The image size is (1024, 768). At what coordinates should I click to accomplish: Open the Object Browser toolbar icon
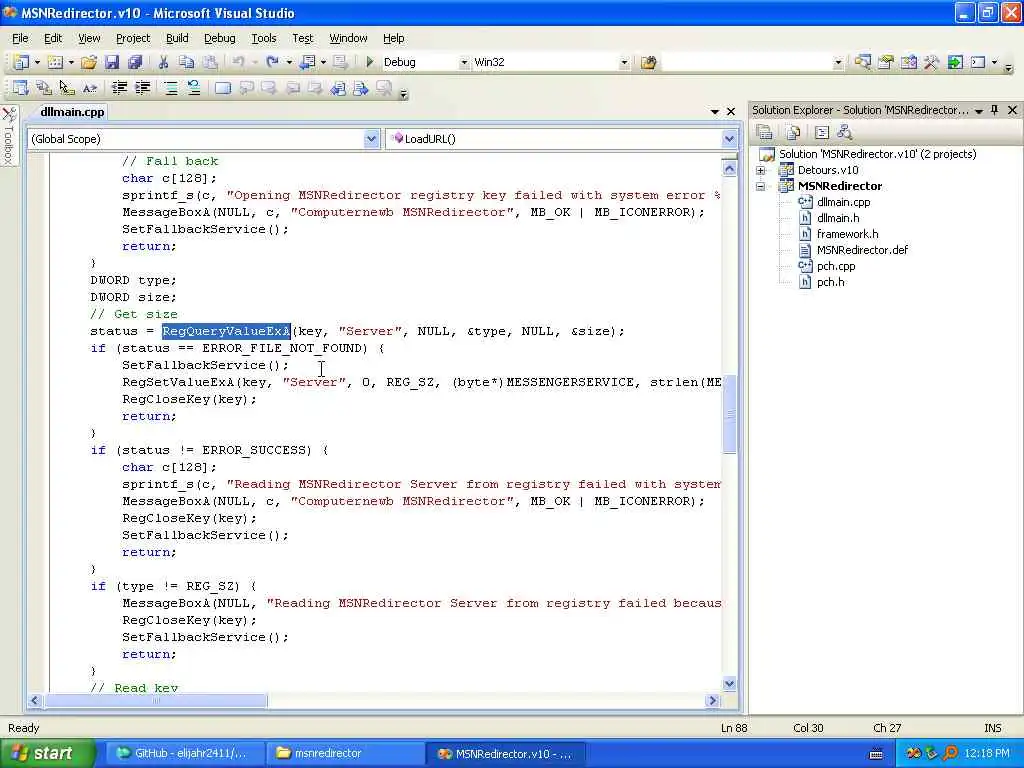click(x=908, y=62)
